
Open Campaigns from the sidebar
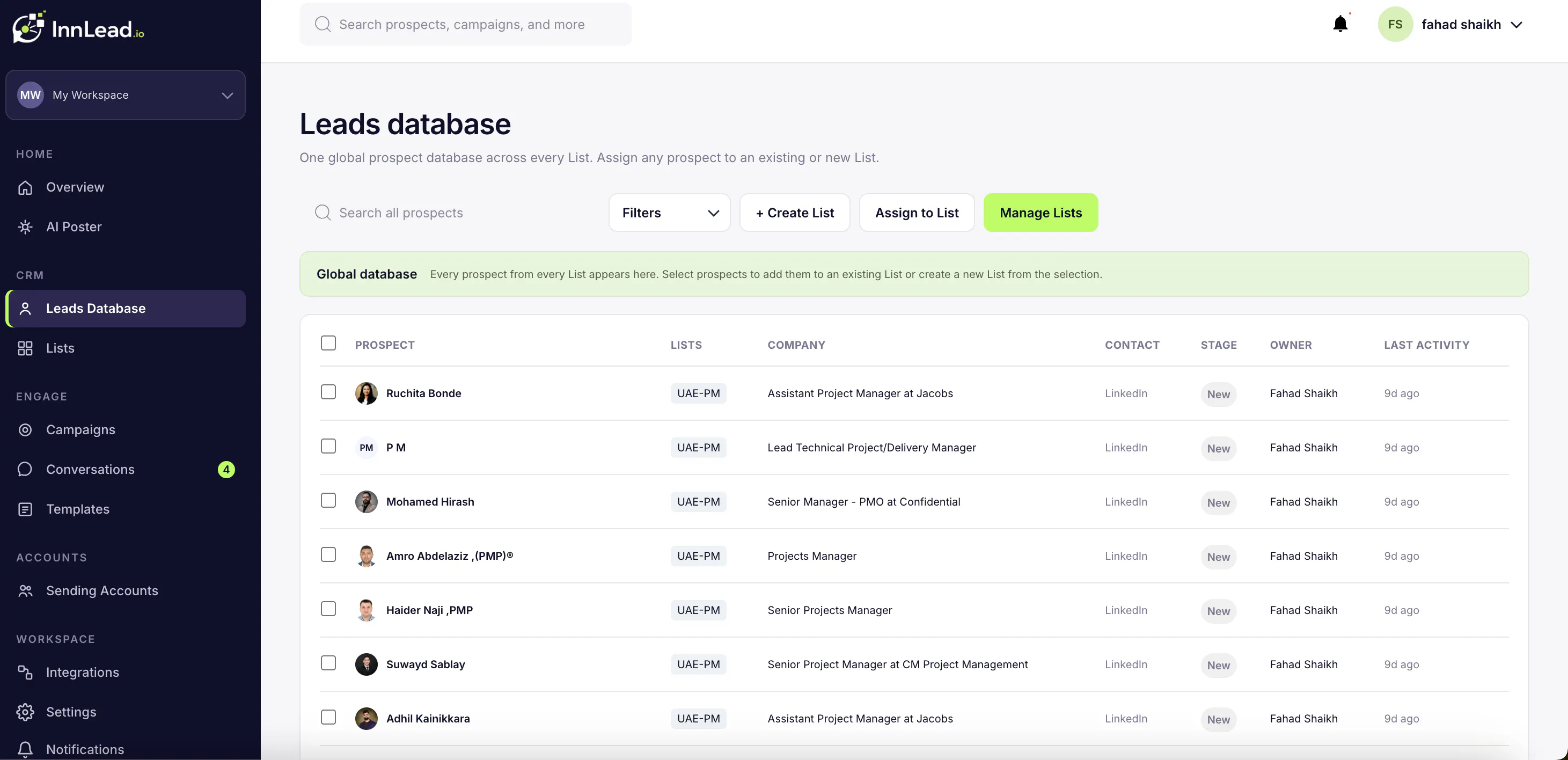pyautogui.click(x=126, y=430)
